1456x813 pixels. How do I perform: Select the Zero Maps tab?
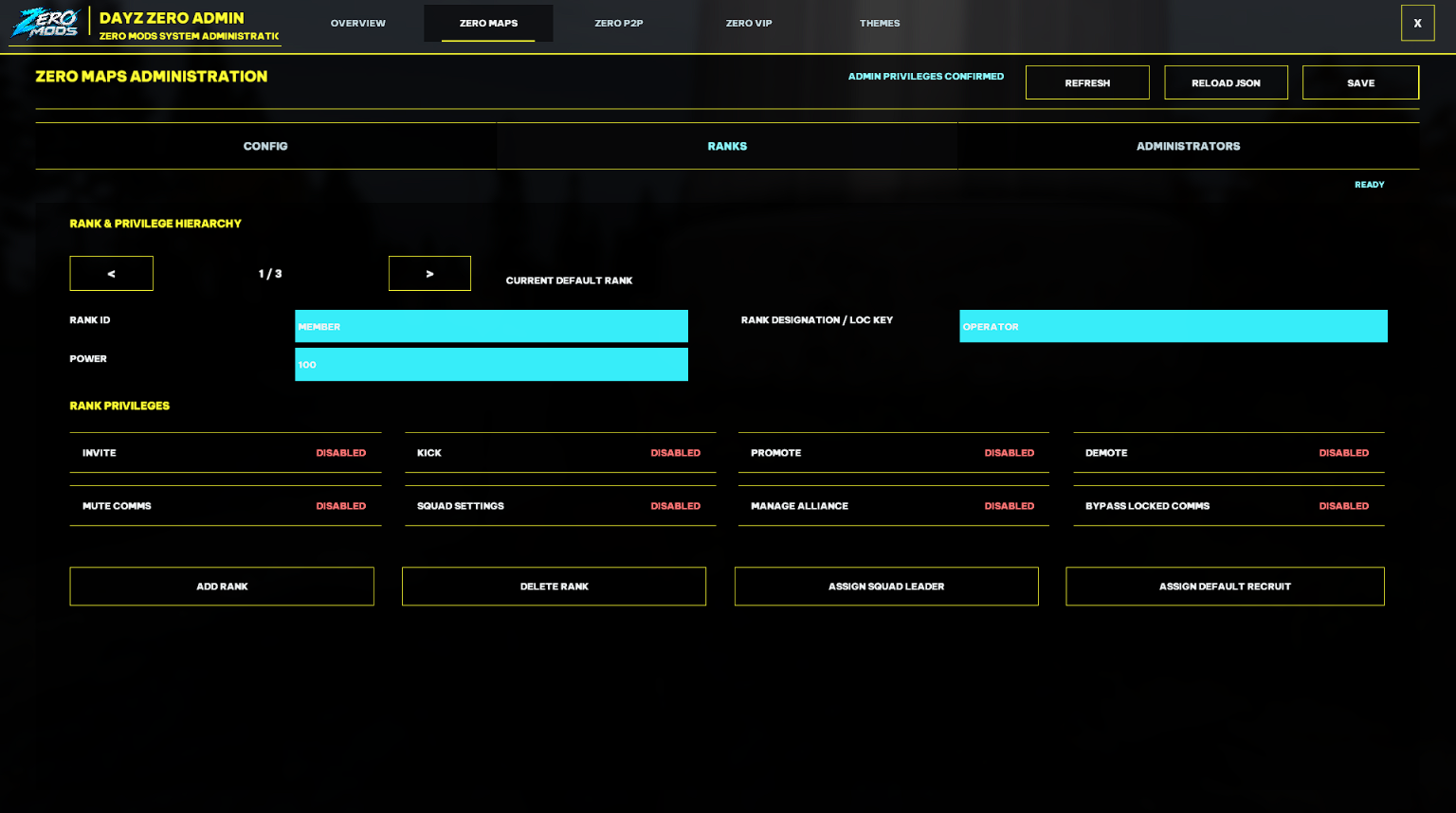488,24
